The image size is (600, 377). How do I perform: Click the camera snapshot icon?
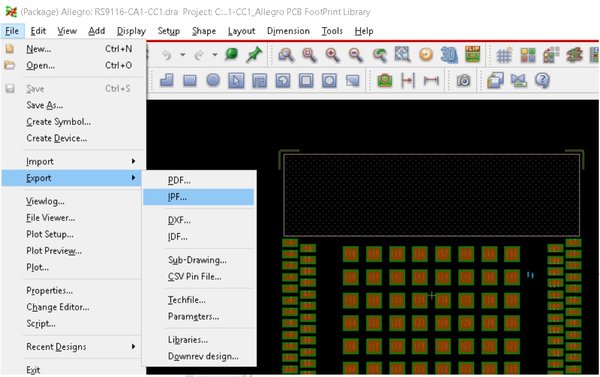(x=463, y=80)
